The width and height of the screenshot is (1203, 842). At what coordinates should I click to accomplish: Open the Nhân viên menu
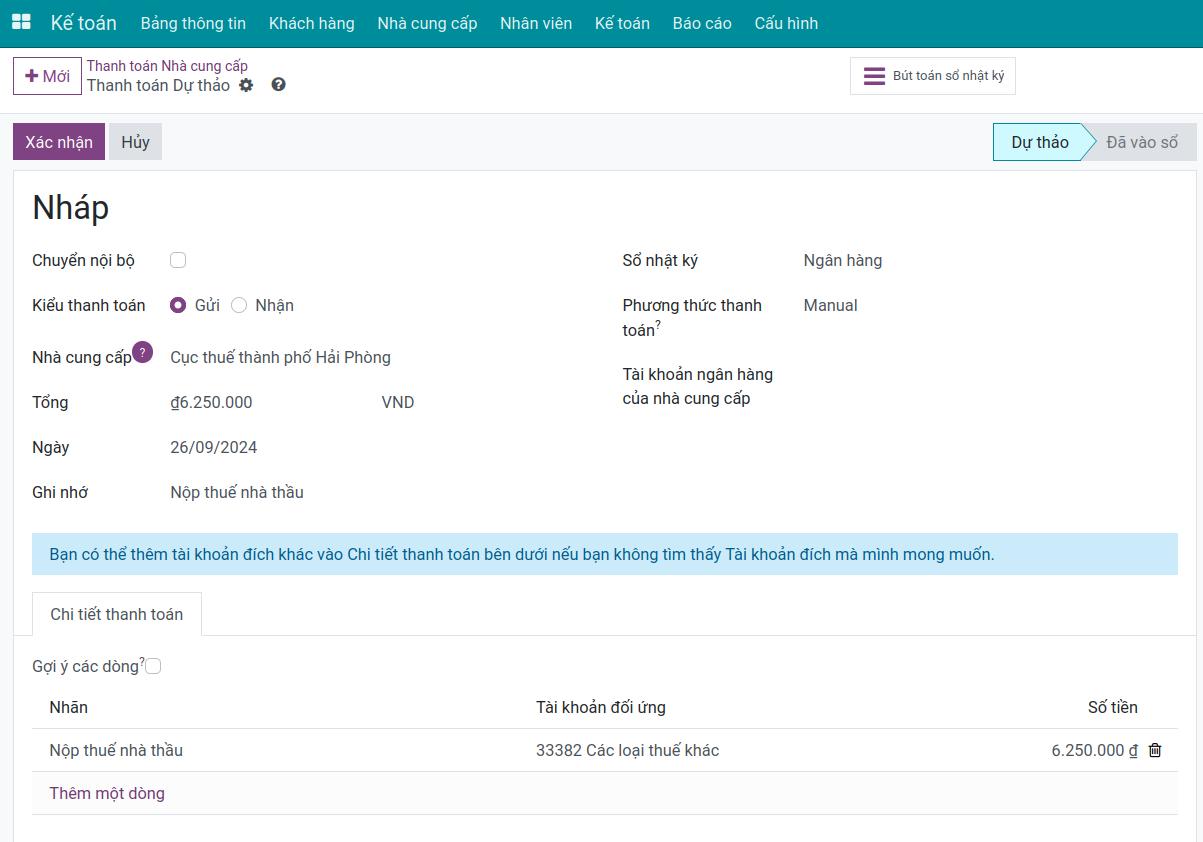click(x=536, y=23)
